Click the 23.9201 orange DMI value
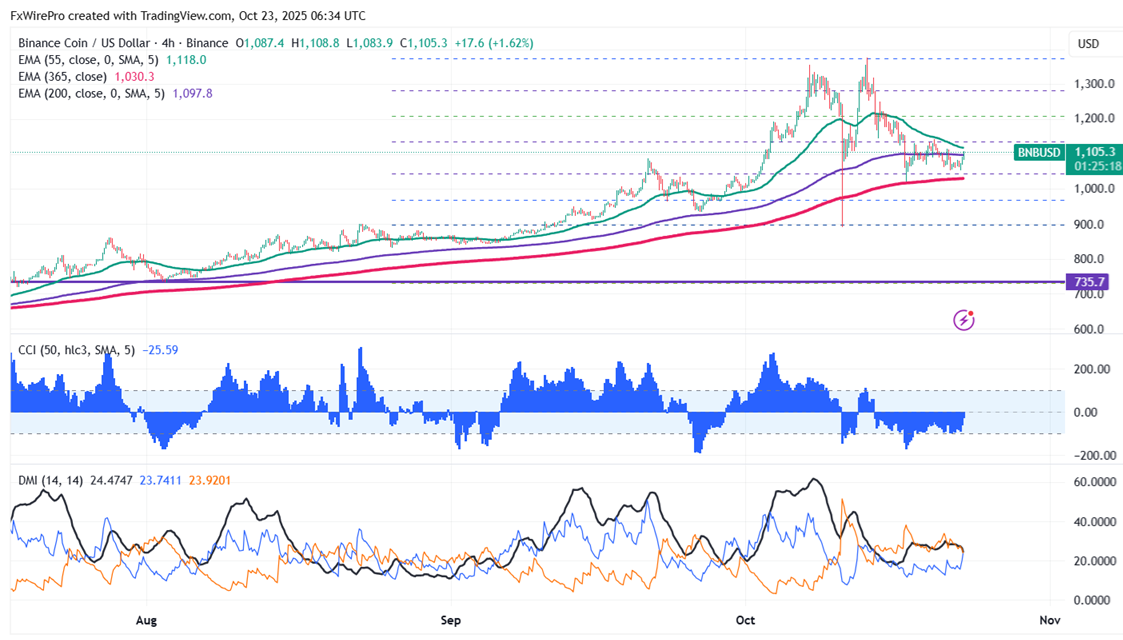This screenshot has width=1123, height=640. (x=210, y=480)
